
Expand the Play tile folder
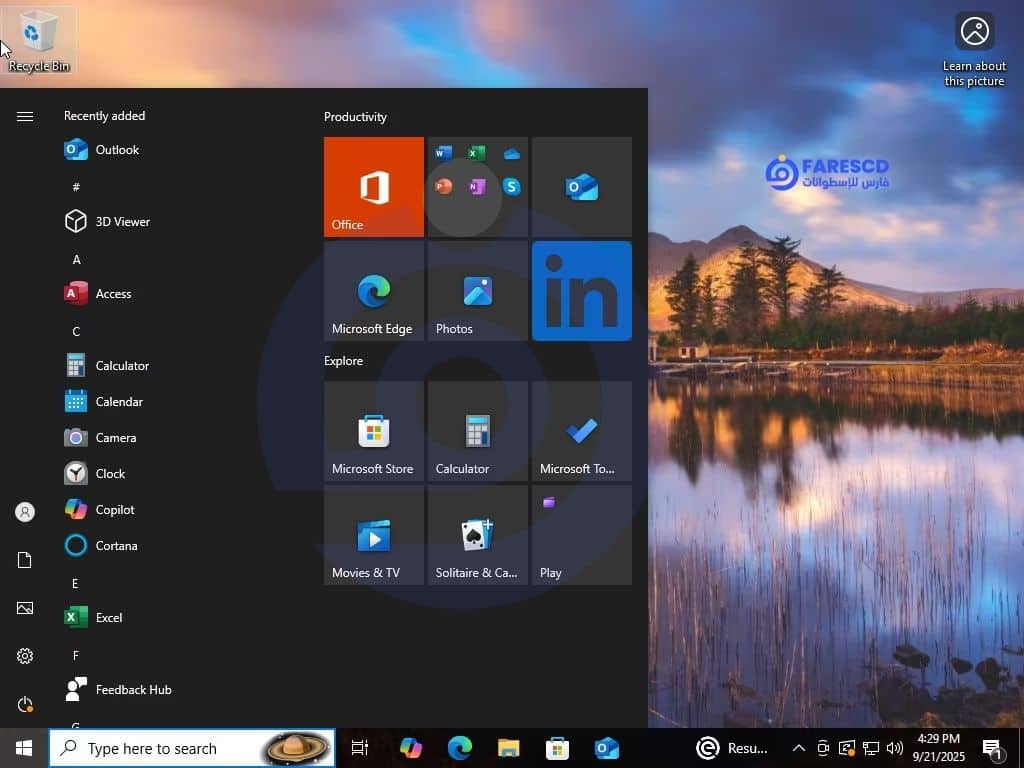pos(582,535)
